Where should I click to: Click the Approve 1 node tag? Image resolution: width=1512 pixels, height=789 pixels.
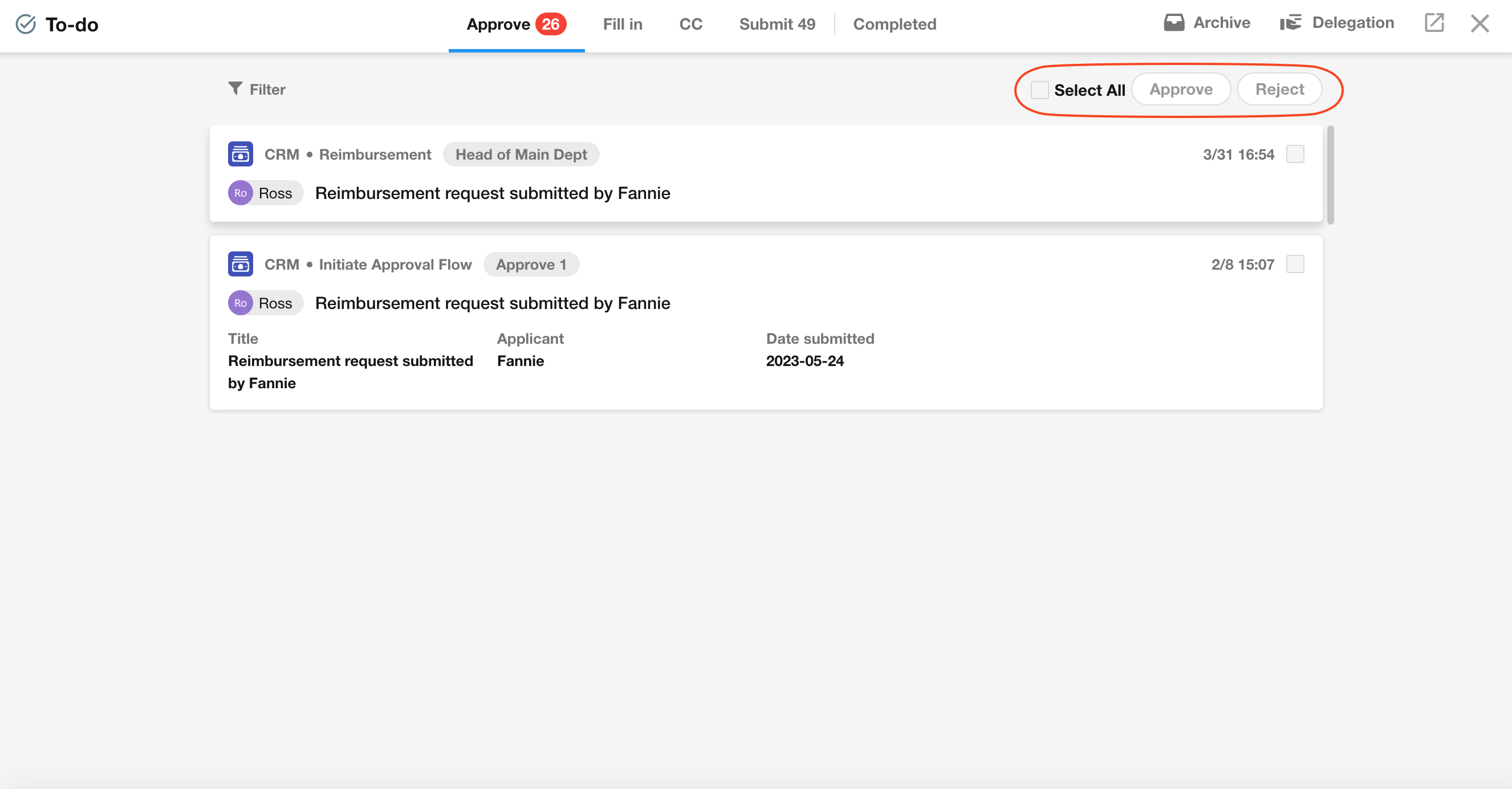531,264
